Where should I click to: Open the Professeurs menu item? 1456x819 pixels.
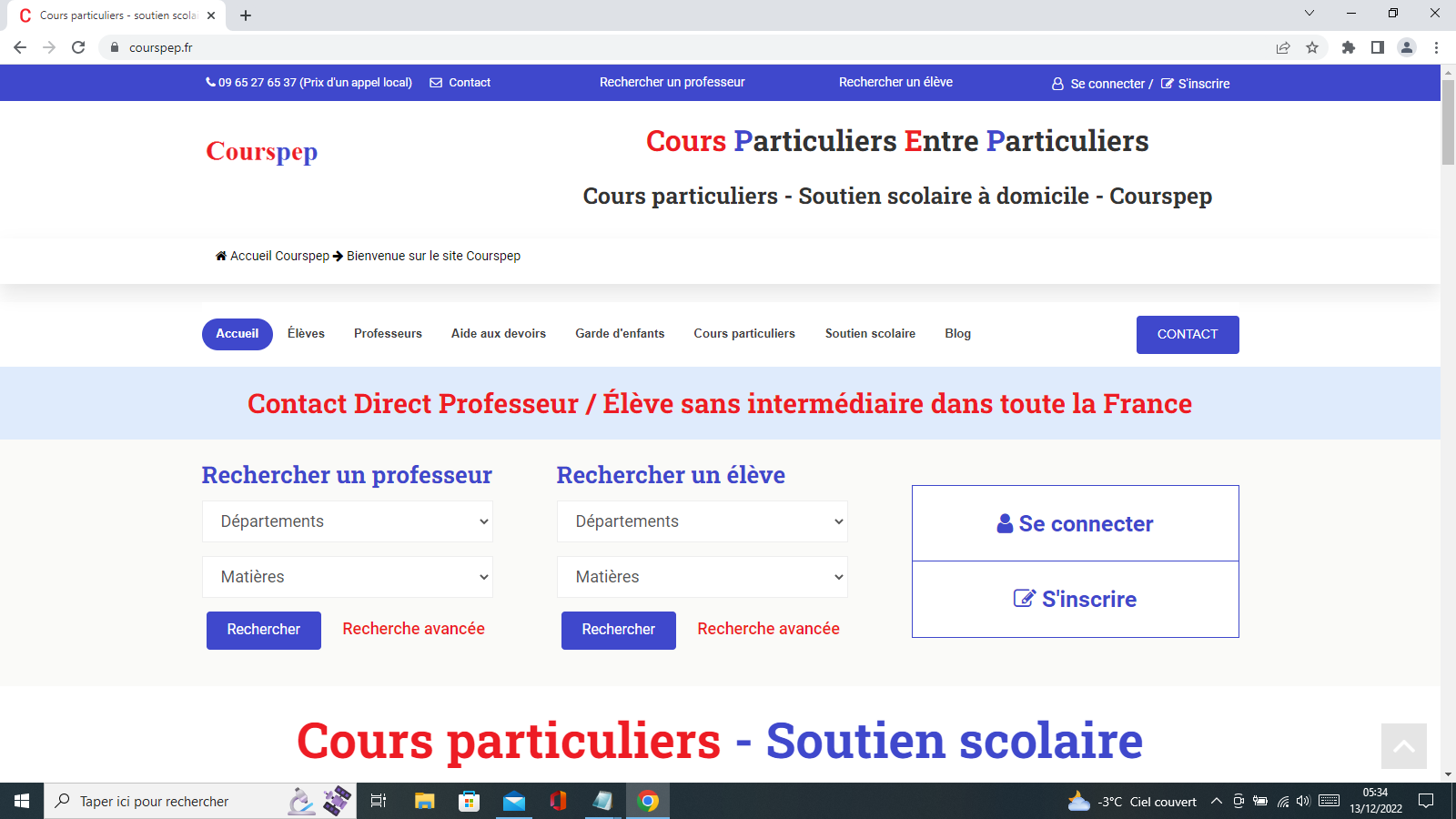[x=388, y=334]
